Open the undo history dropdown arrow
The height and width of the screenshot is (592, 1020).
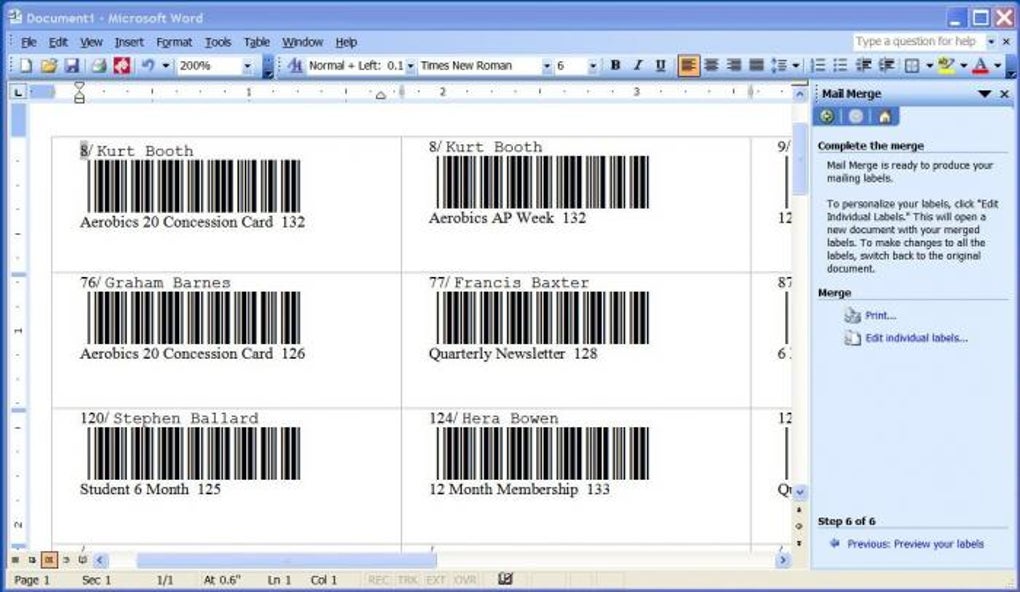click(x=165, y=66)
